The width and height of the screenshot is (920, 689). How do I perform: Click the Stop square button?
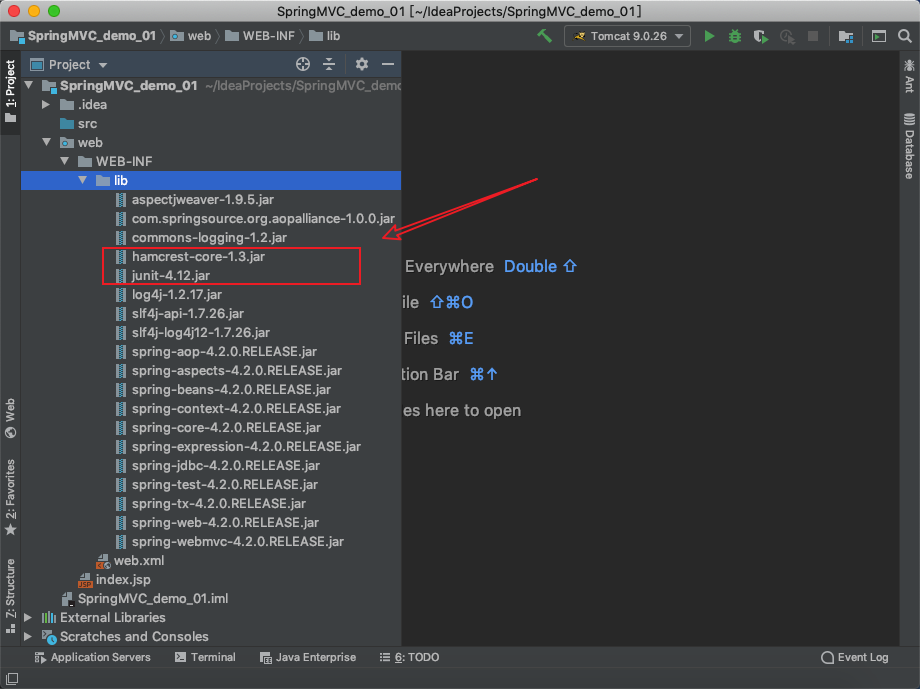[813, 36]
